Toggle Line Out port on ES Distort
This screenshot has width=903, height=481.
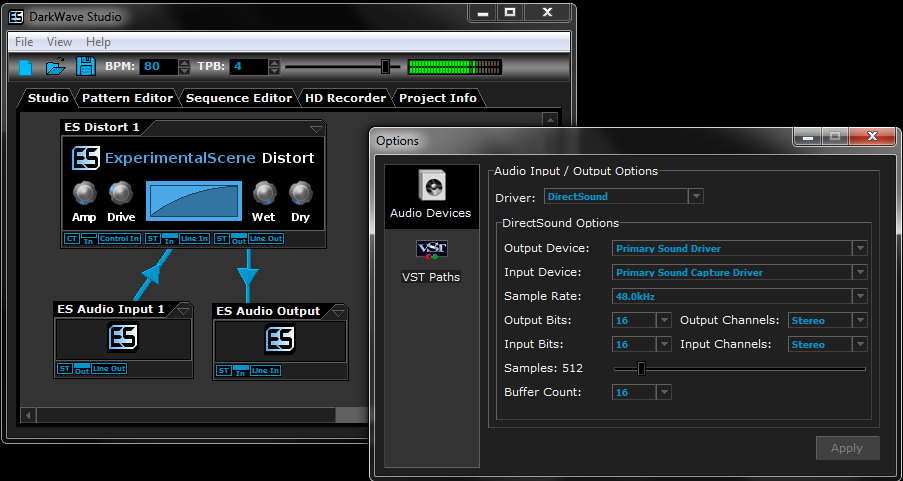pos(265,239)
